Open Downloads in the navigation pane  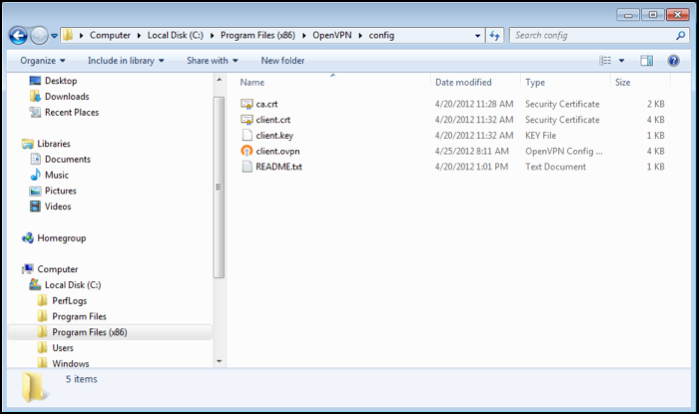click(x=66, y=97)
